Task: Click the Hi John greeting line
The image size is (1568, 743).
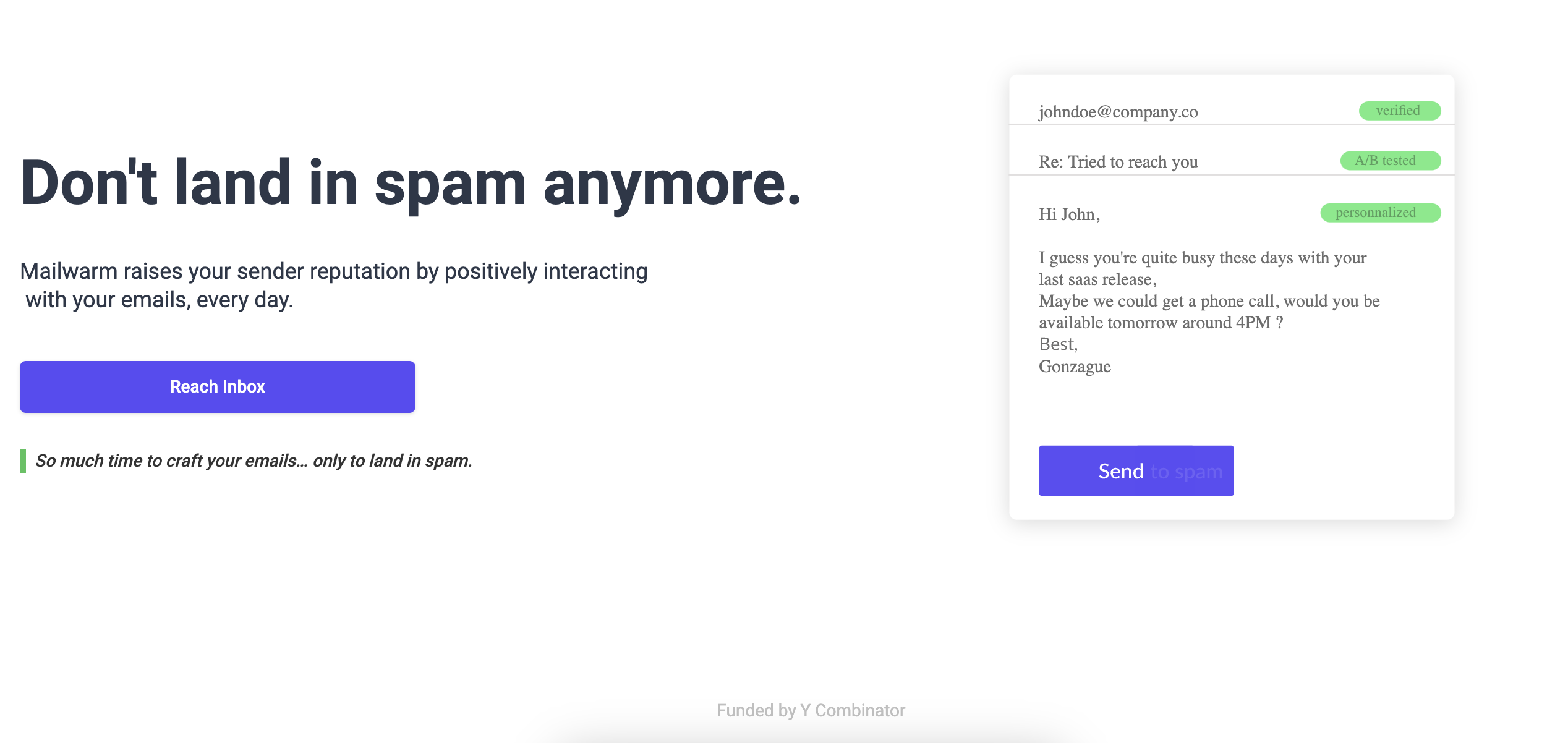Action: click(x=1069, y=214)
